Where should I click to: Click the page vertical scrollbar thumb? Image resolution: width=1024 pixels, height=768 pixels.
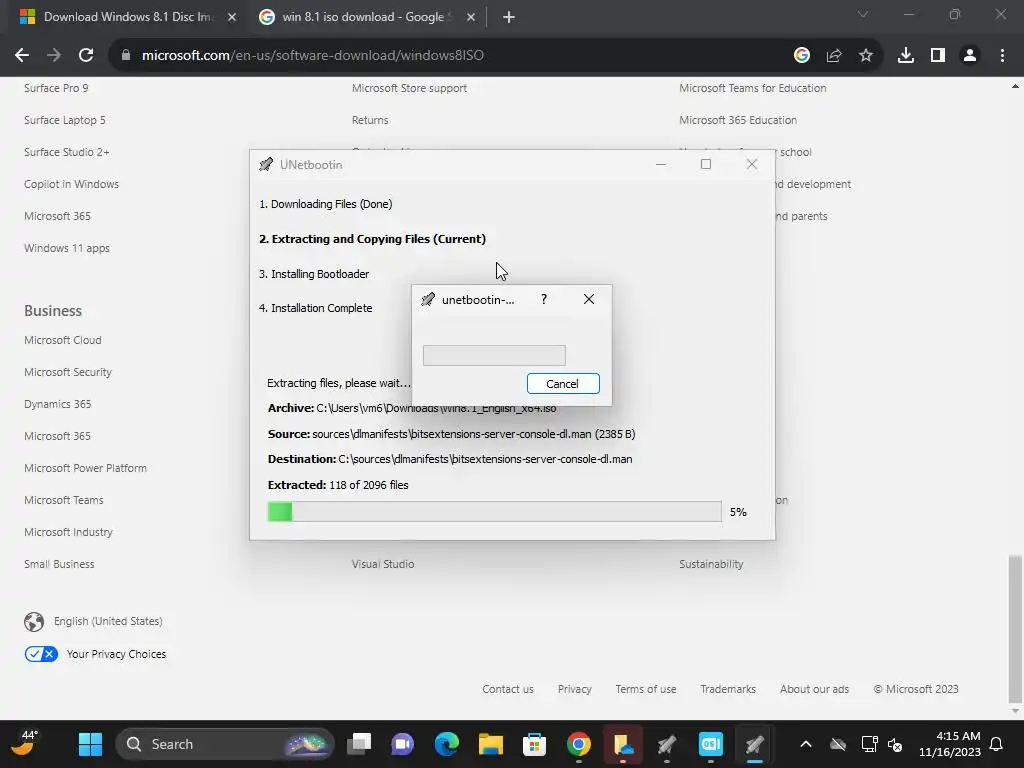1015,628
